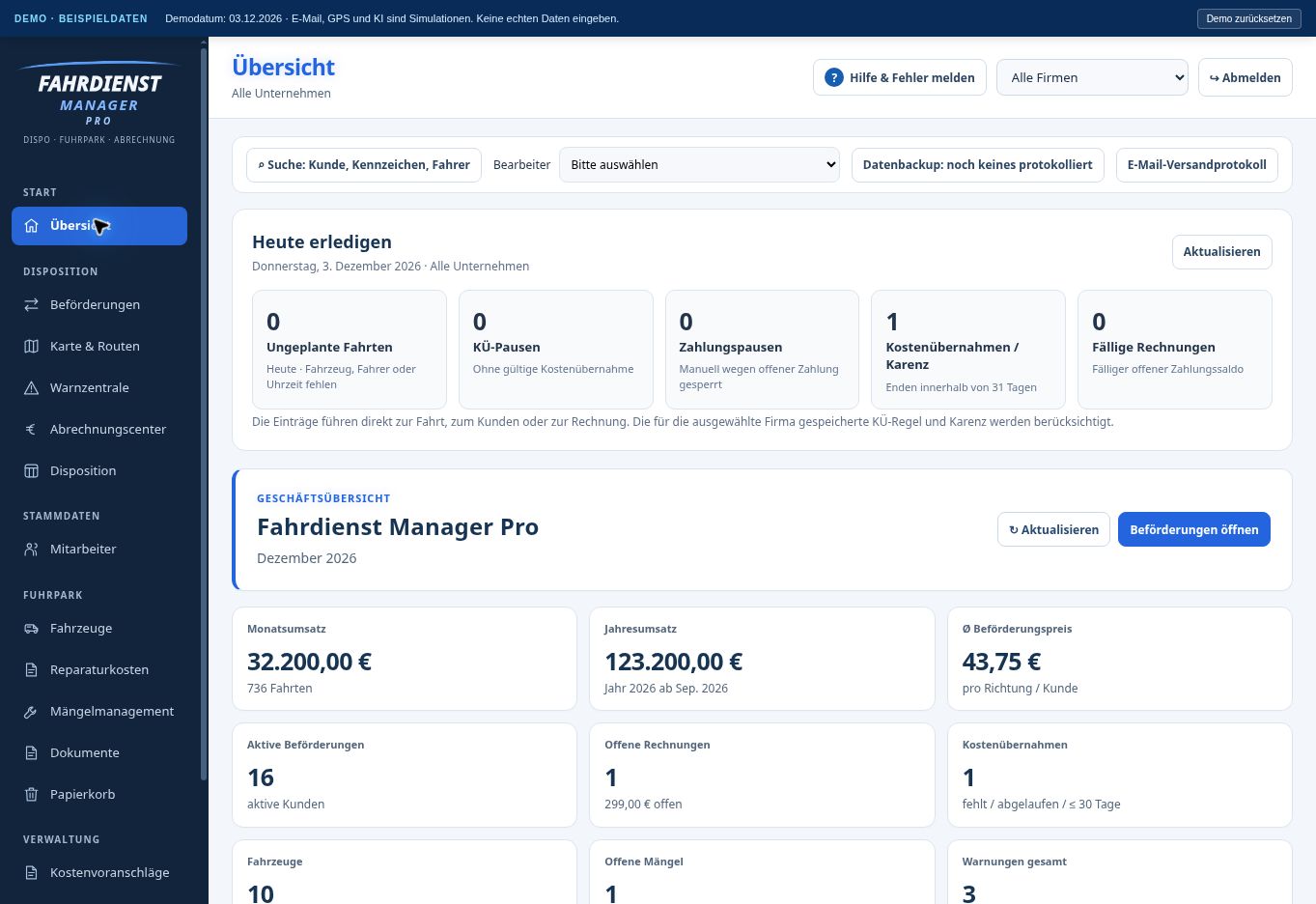Screen dimensions: 1316x904
Task: Open Dokumente in the sidebar
Action: pos(99,753)
